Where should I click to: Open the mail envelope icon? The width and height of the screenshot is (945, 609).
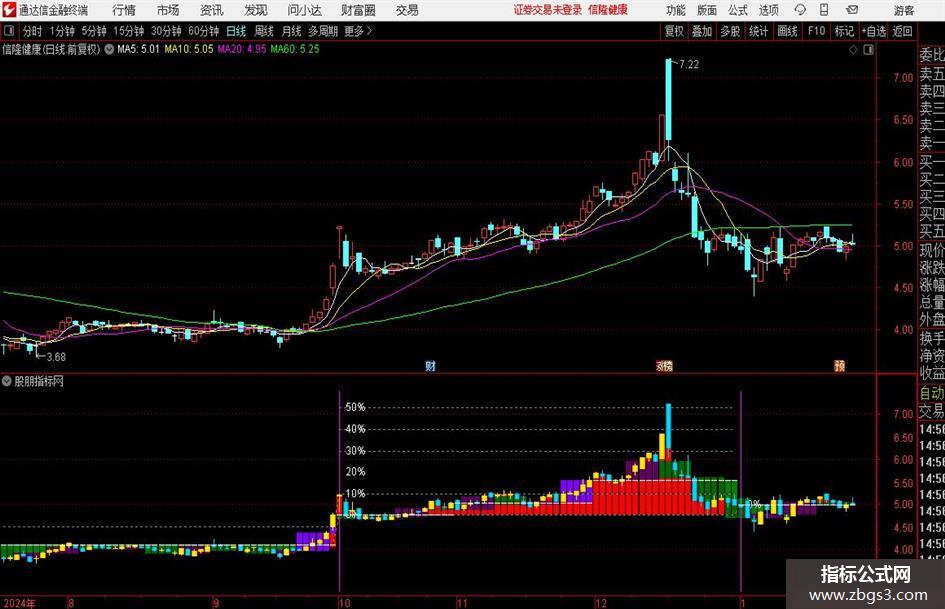pyautogui.click(x=852, y=10)
